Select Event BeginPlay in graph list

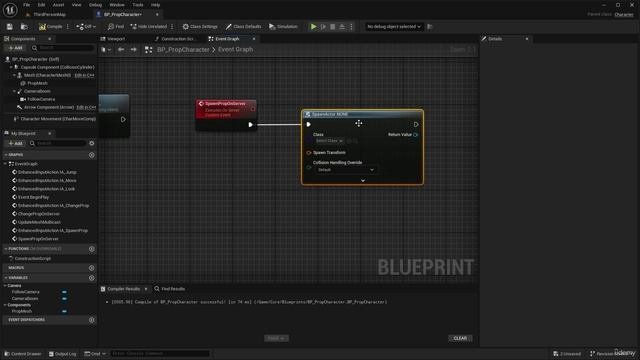click(x=33, y=197)
